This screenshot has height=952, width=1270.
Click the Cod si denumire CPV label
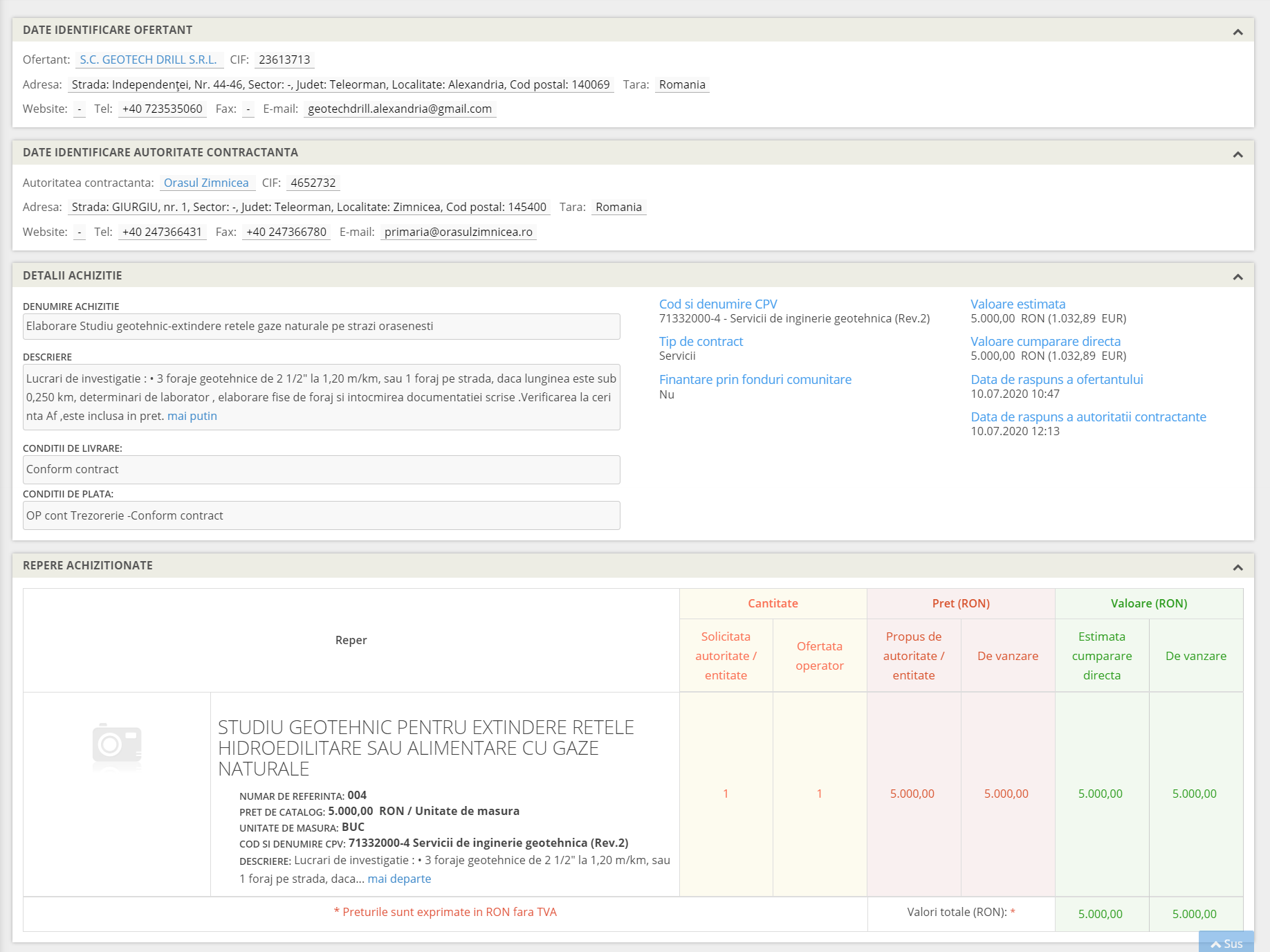tap(718, 304)
